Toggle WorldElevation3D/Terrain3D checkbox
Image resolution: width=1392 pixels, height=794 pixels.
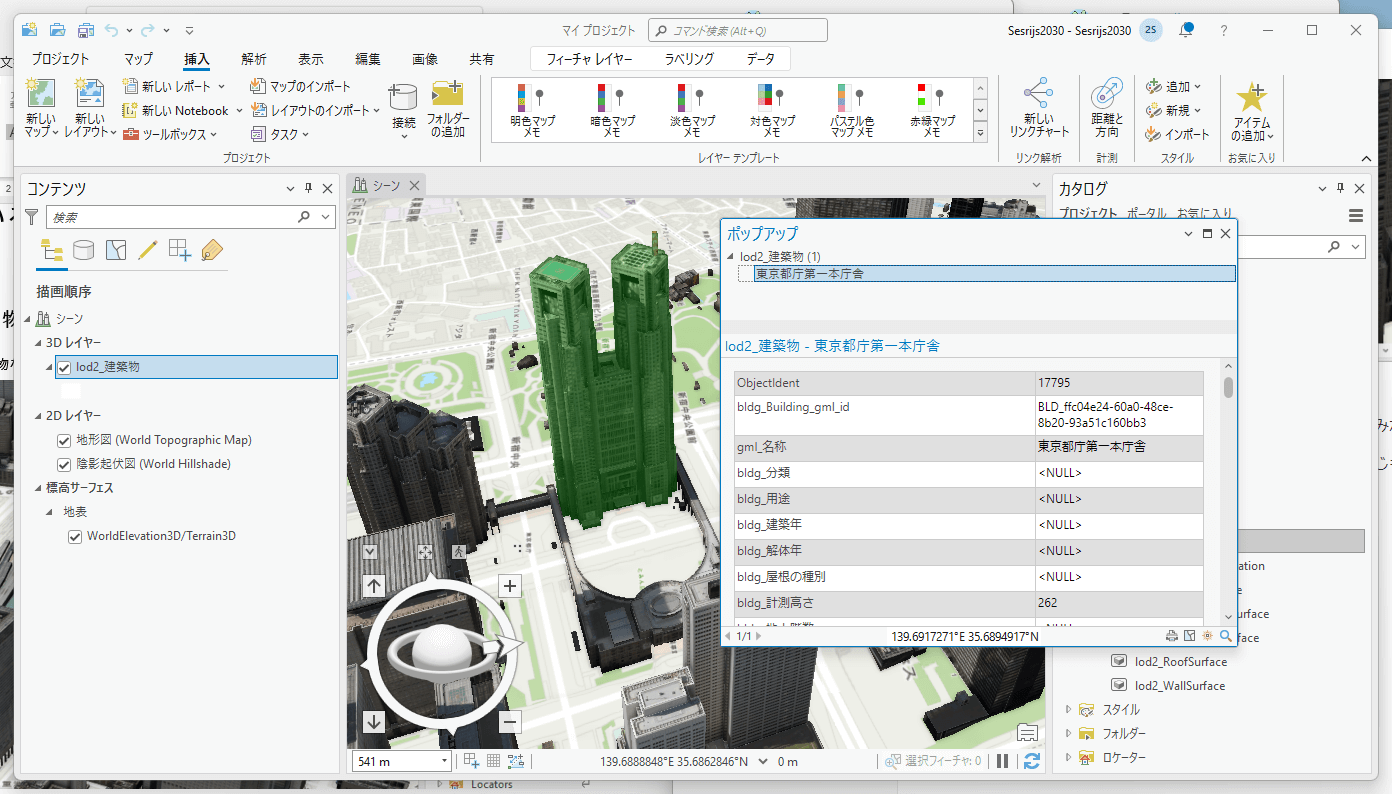(x=74, y=537)
